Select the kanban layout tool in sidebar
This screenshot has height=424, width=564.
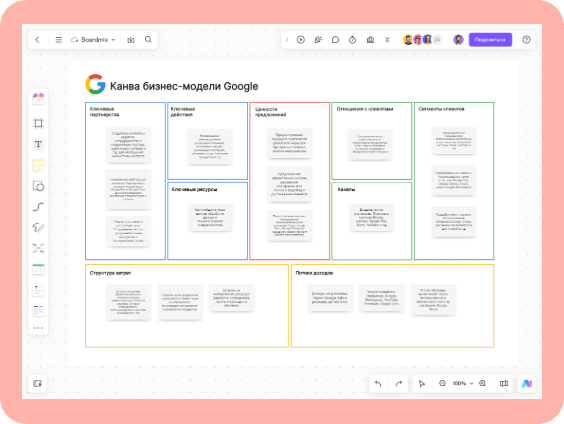(38, 310)
